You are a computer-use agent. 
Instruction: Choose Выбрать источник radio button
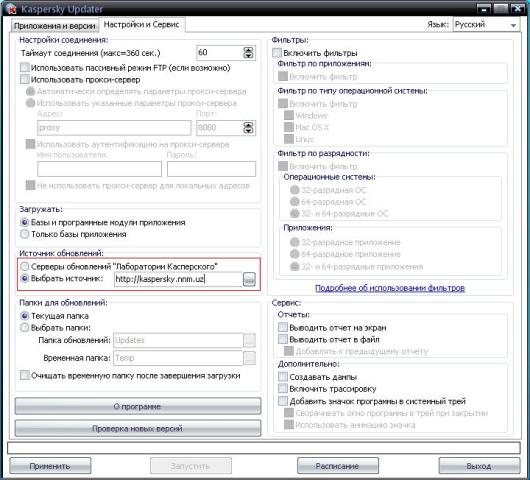[24, 278]
